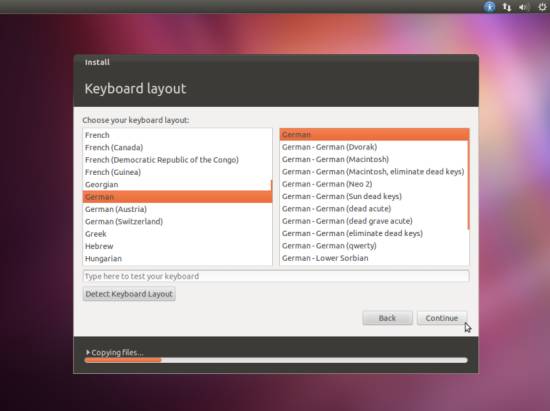Pick German - German (Neo 2) variant
This screenshot has height=411, width=550.
374,184
